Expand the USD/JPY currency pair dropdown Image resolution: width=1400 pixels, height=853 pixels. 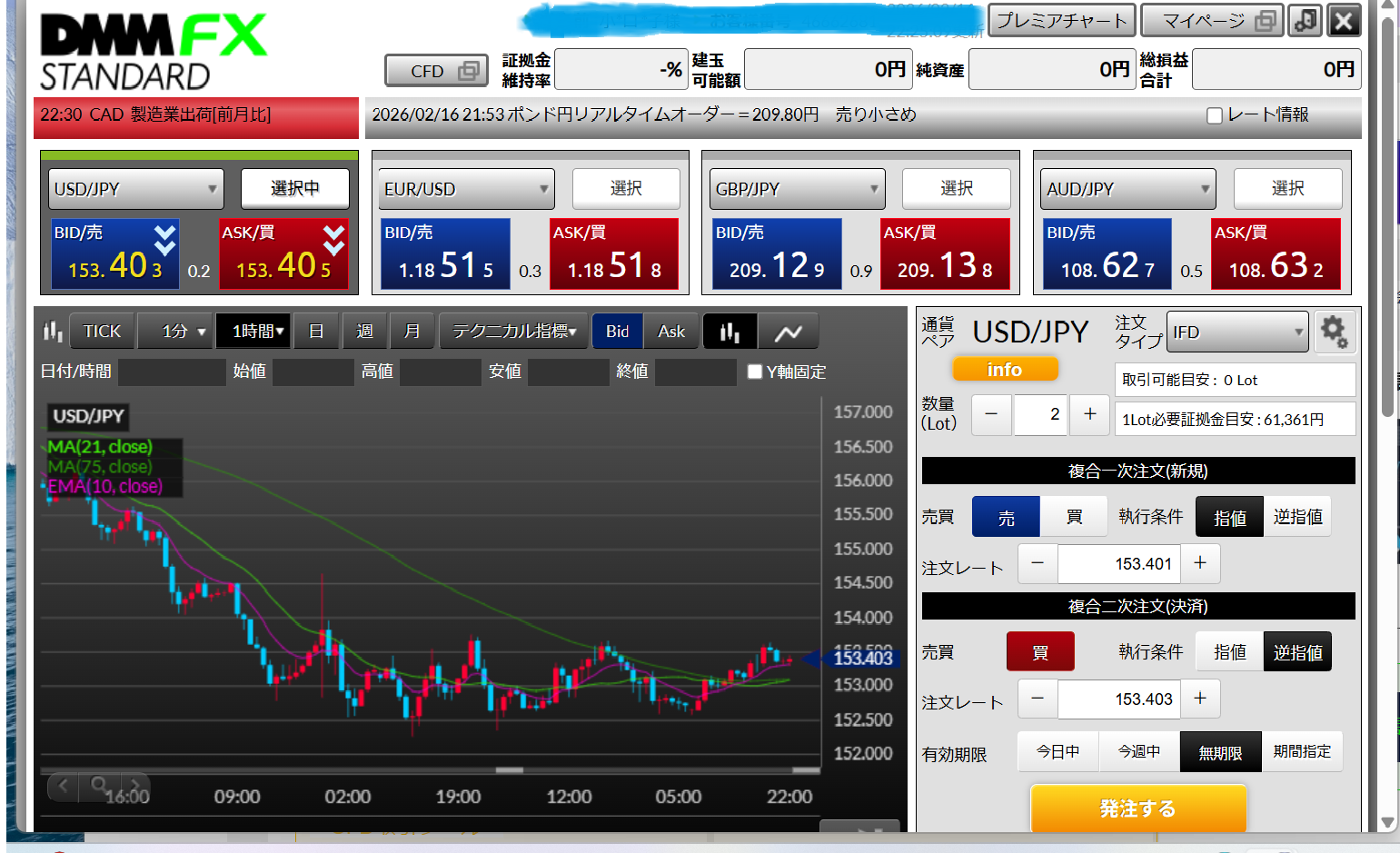[135, 189]
